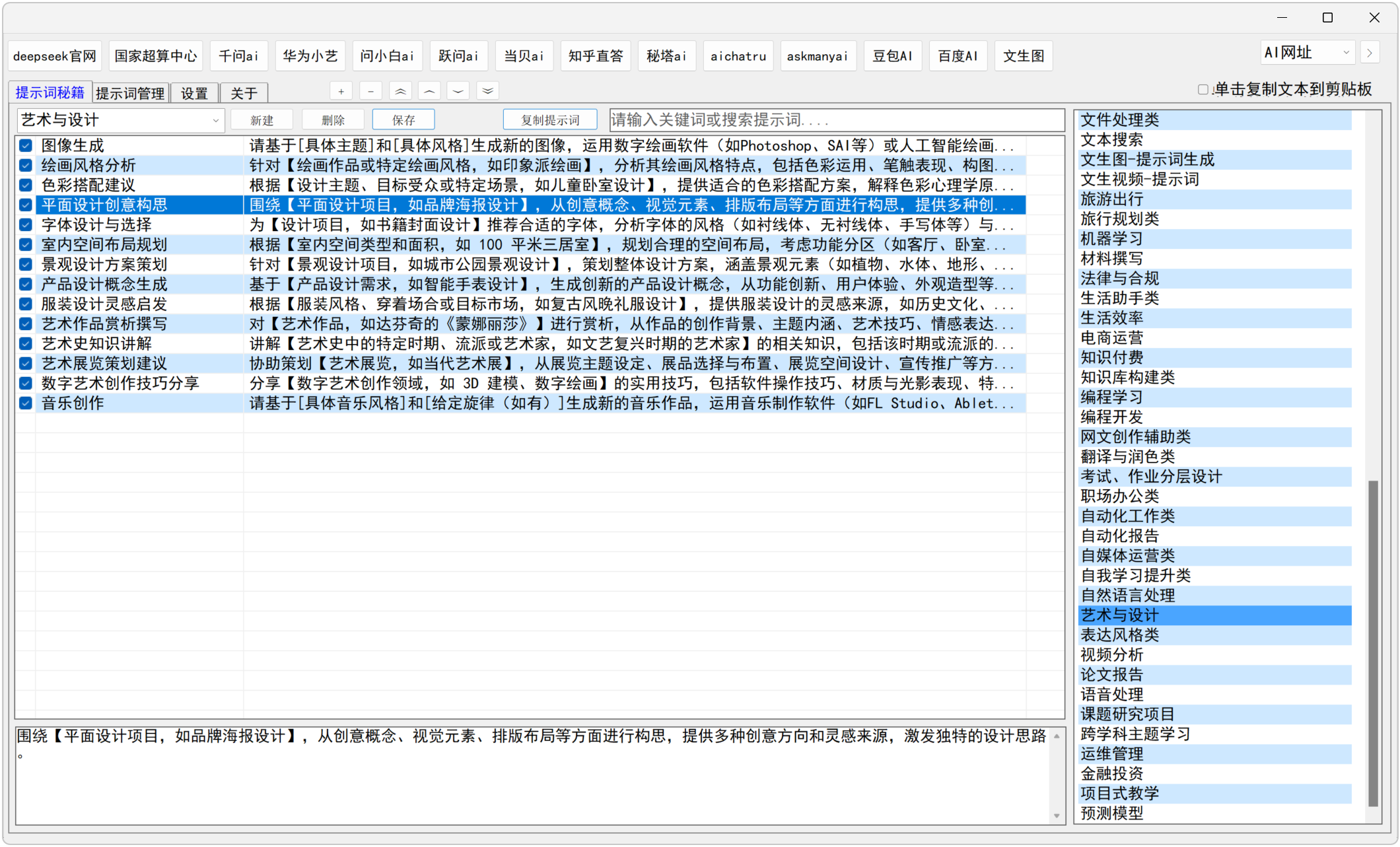The width and height of the screenshot is (1400, 847).
Task: Move item up with single-up chevron
Action: [429, 91]
